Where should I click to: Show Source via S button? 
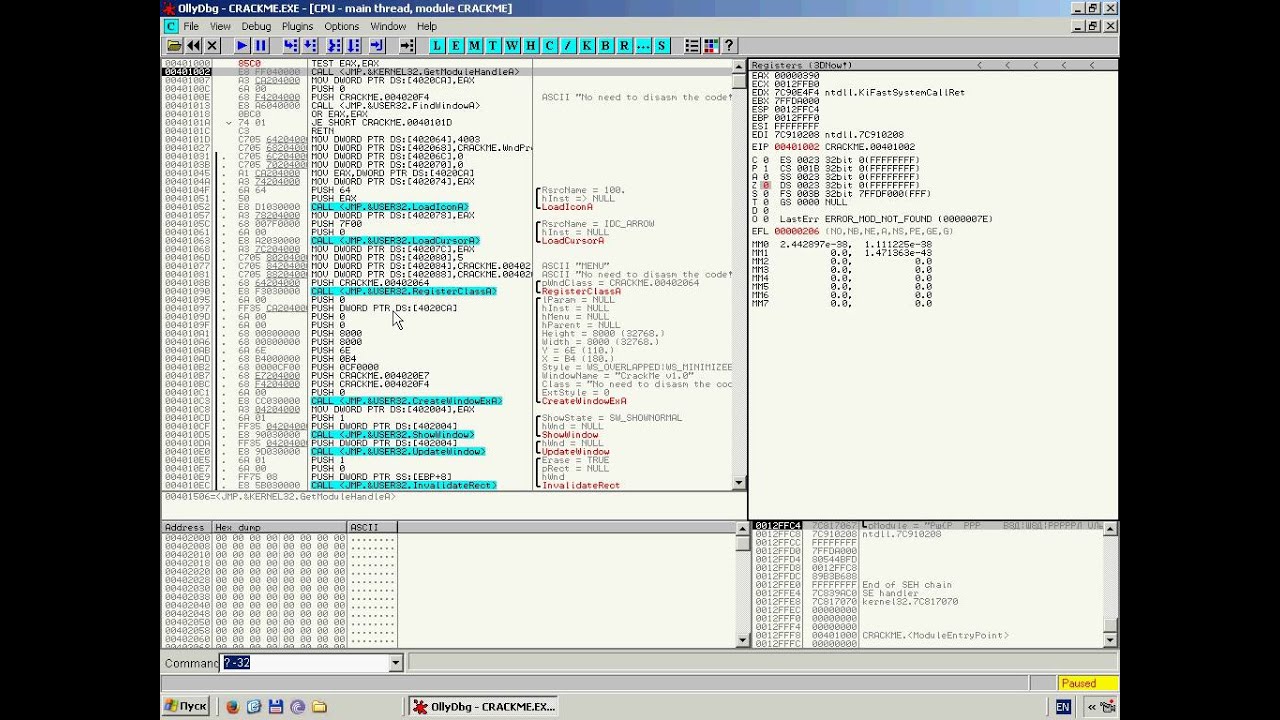click(x=662, y=46)
